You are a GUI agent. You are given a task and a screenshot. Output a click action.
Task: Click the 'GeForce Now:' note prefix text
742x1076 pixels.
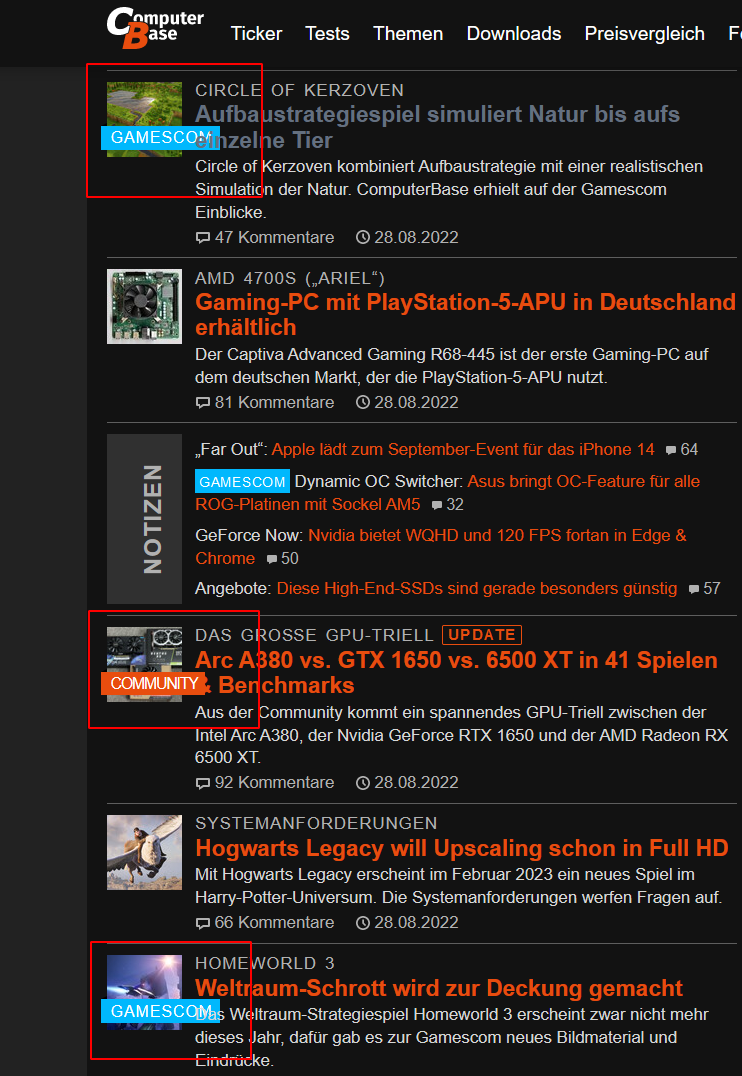pos(249,535)
